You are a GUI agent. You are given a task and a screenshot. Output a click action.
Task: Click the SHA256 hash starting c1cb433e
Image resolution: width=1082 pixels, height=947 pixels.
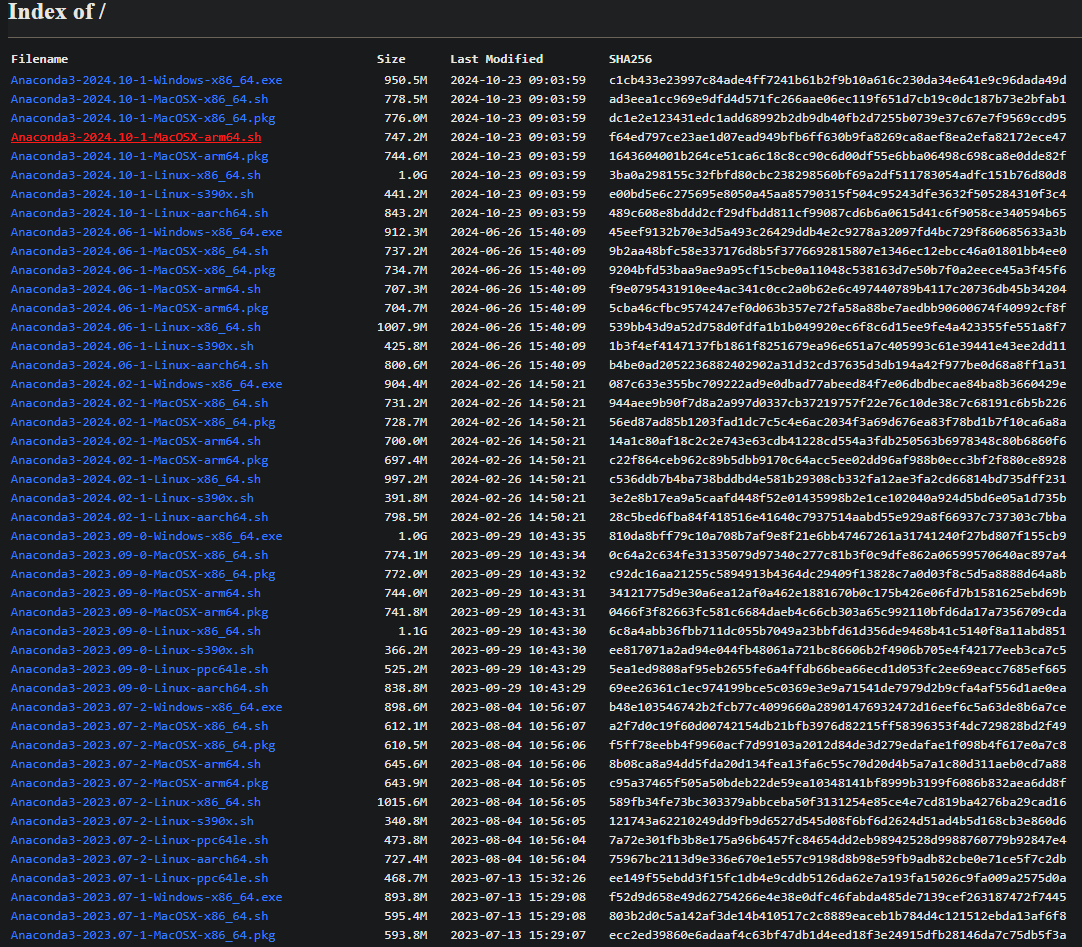(x=838, y=80)
